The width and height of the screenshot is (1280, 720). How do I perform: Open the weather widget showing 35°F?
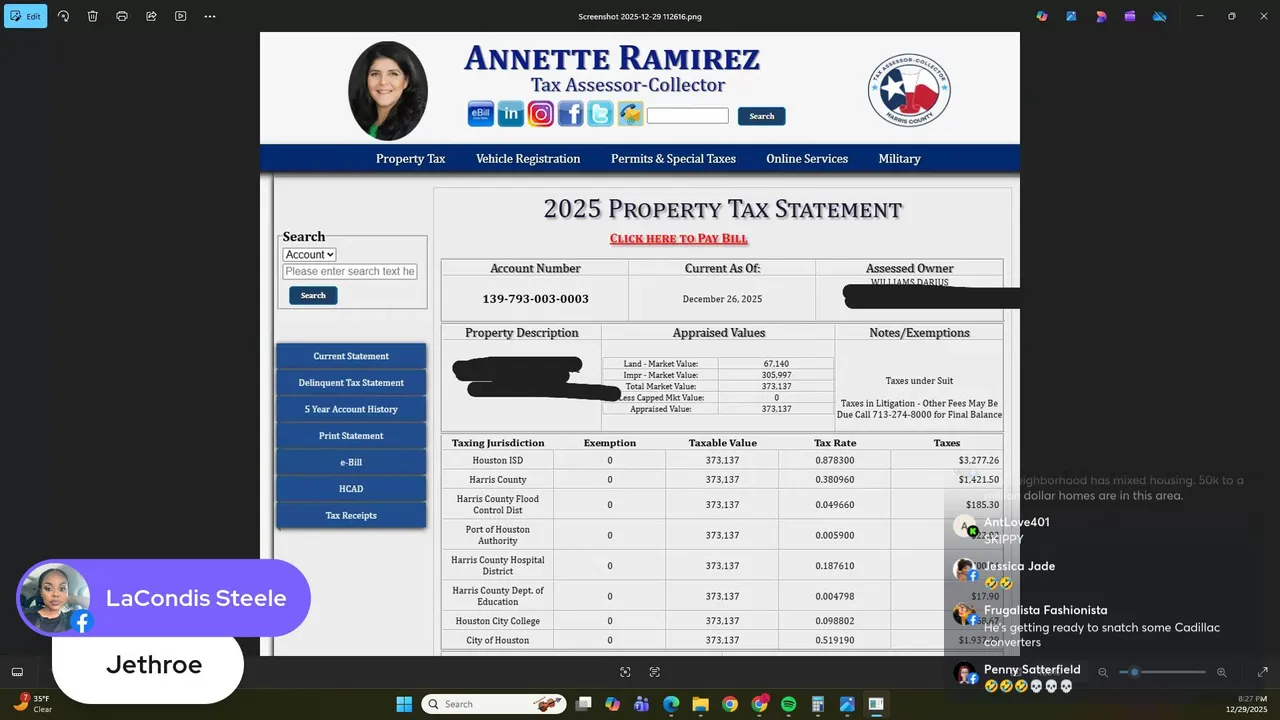point(32,704)
